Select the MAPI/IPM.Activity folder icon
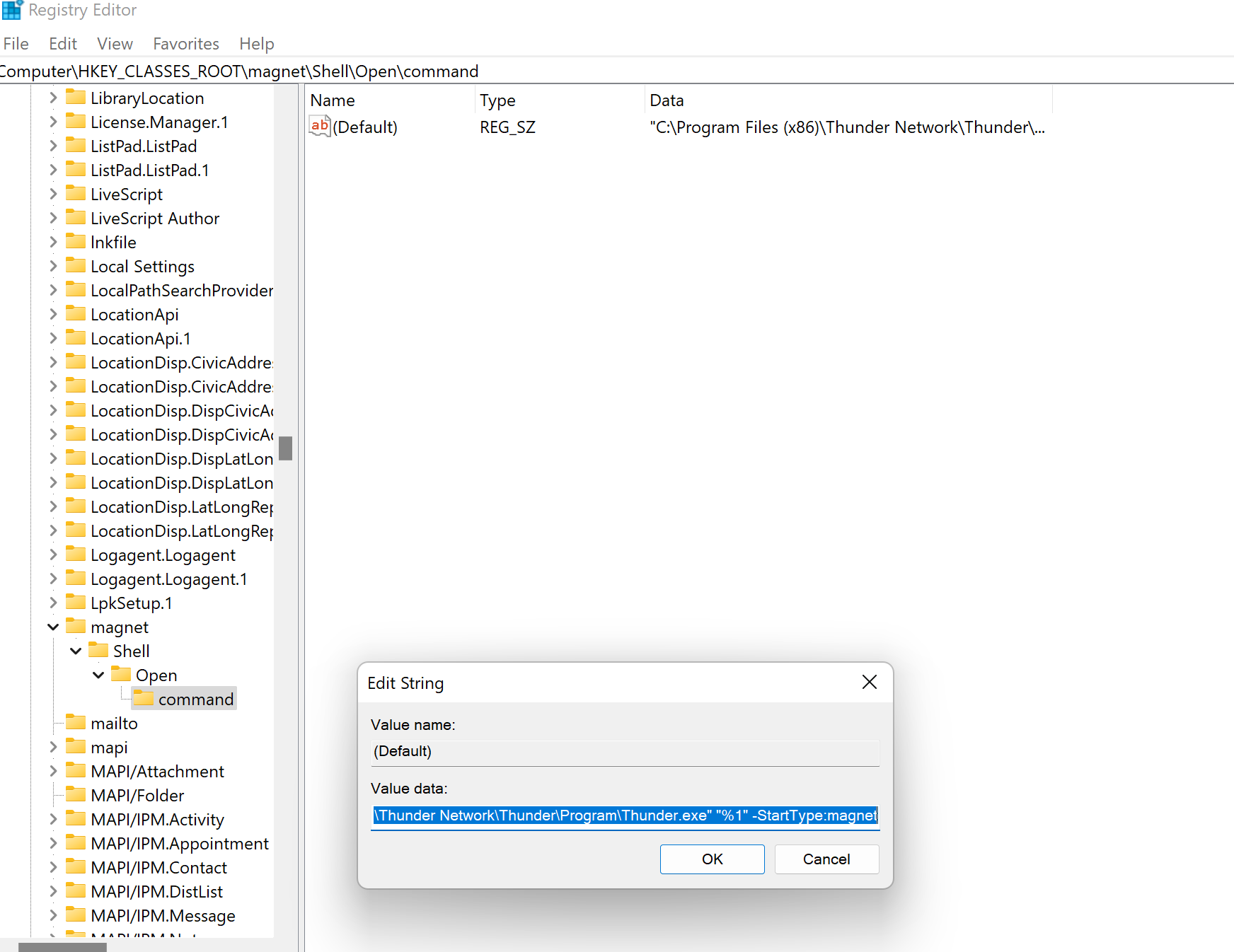This screenshot has height=952, width=1234. pyautogui.click(x=76, y=818)
